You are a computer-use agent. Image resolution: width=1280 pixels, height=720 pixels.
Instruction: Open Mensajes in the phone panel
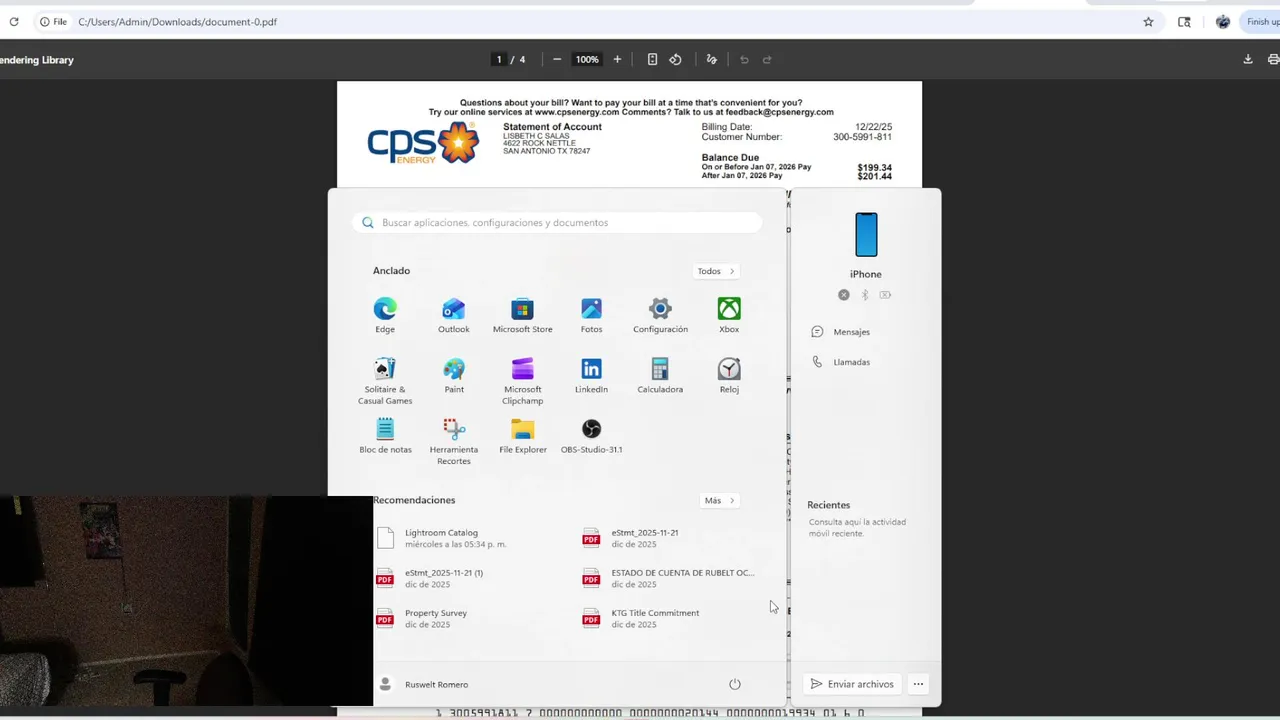pos(841,332)
